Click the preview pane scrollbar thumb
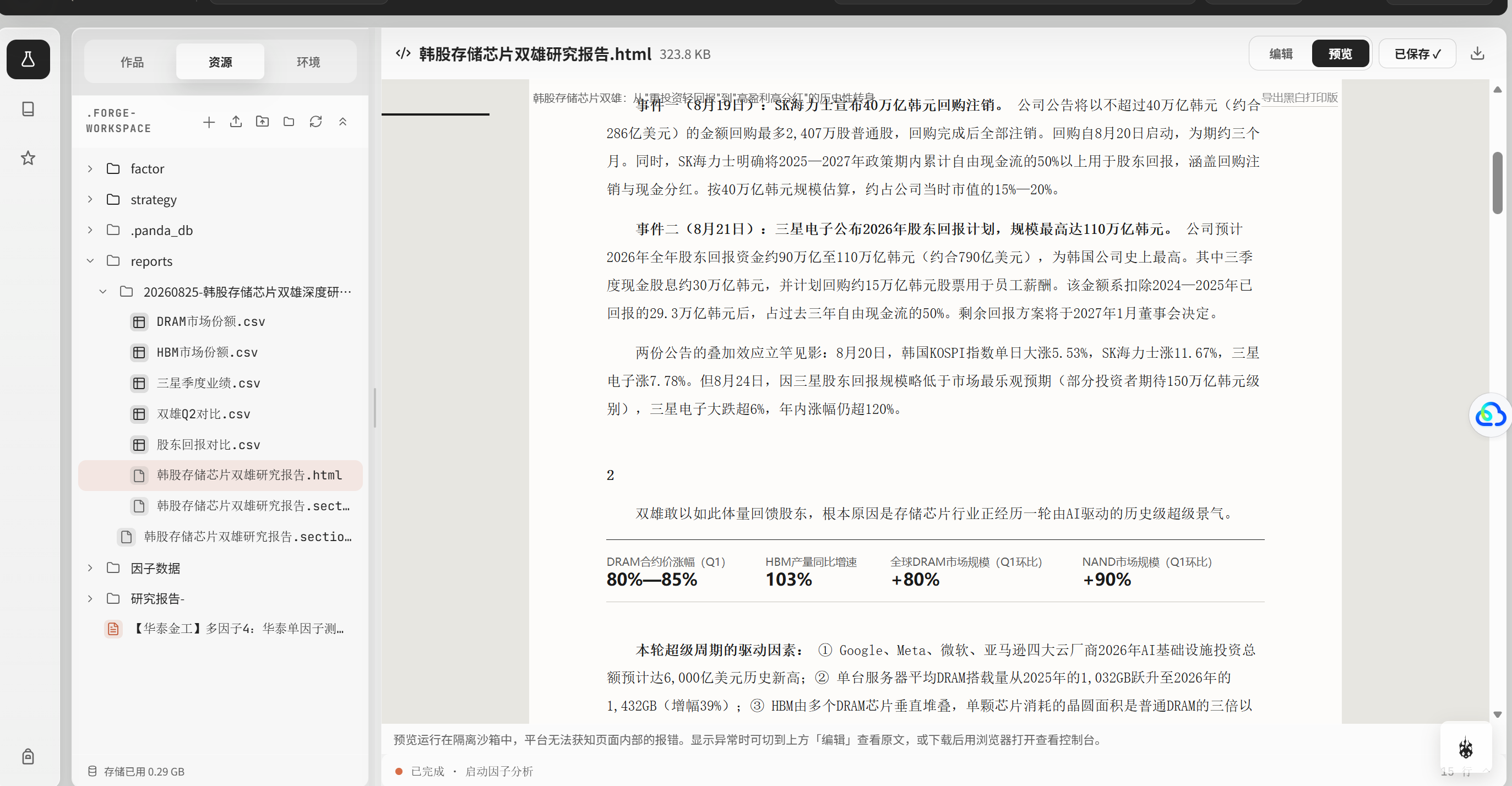The image size is (1512, 786). (1497, 183)
